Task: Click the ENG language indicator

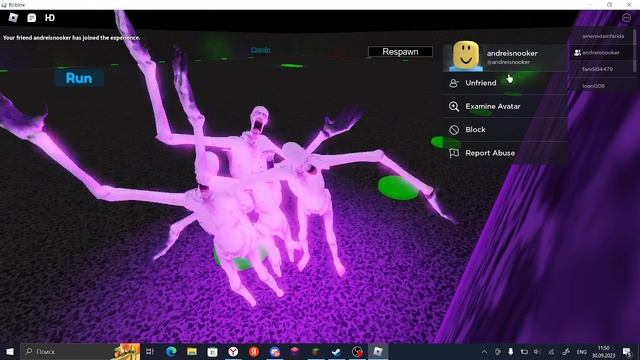Action: coord(582,351)
